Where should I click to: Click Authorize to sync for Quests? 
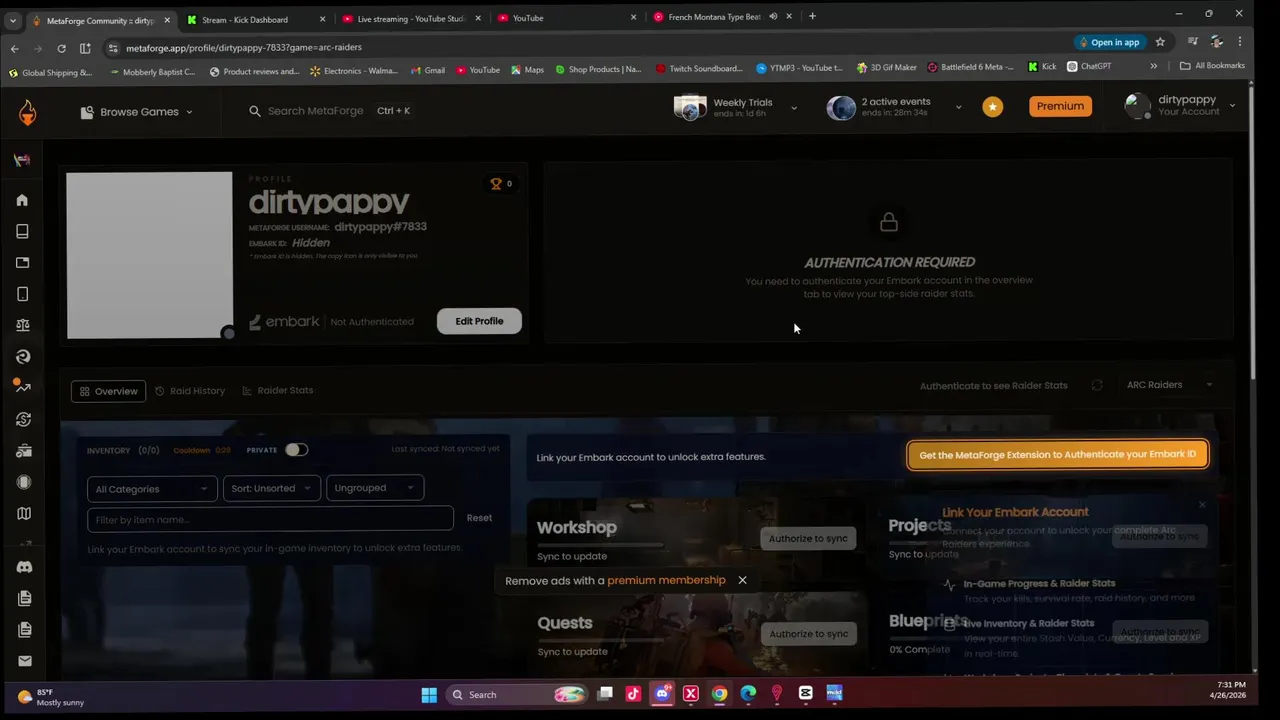(x=808, y=634)
